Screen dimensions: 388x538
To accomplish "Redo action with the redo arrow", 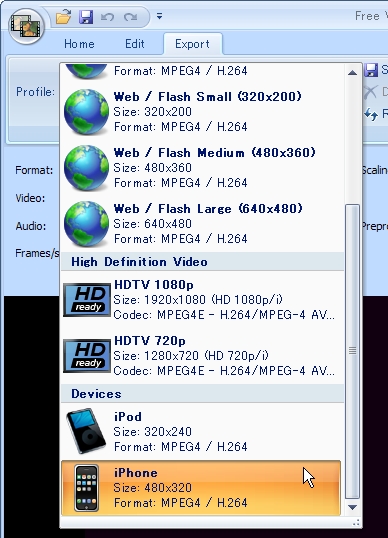I will click(131, 16).
